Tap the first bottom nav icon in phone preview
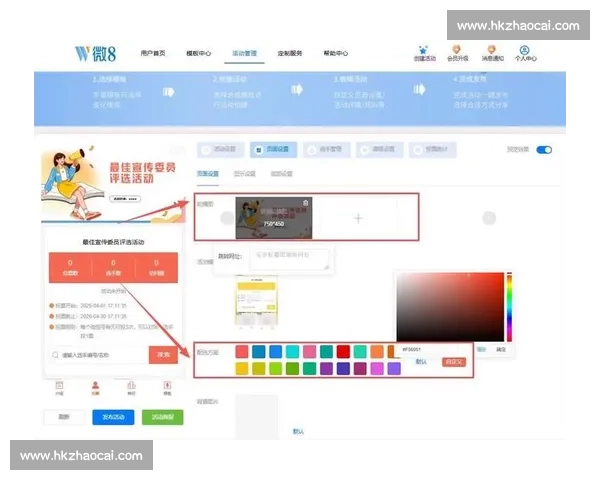600x480 pixels. (x=59, y=387)
